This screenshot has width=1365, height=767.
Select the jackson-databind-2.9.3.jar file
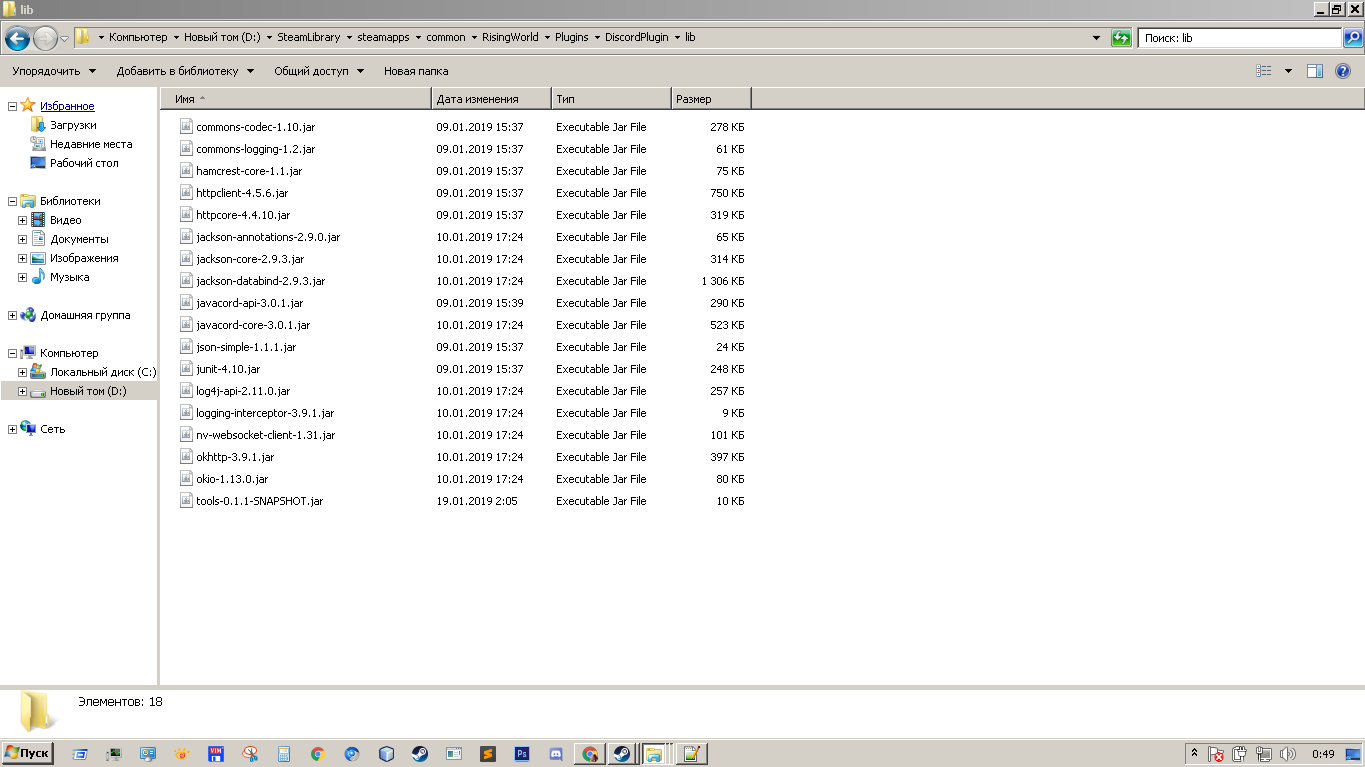[x=260, y=281]
